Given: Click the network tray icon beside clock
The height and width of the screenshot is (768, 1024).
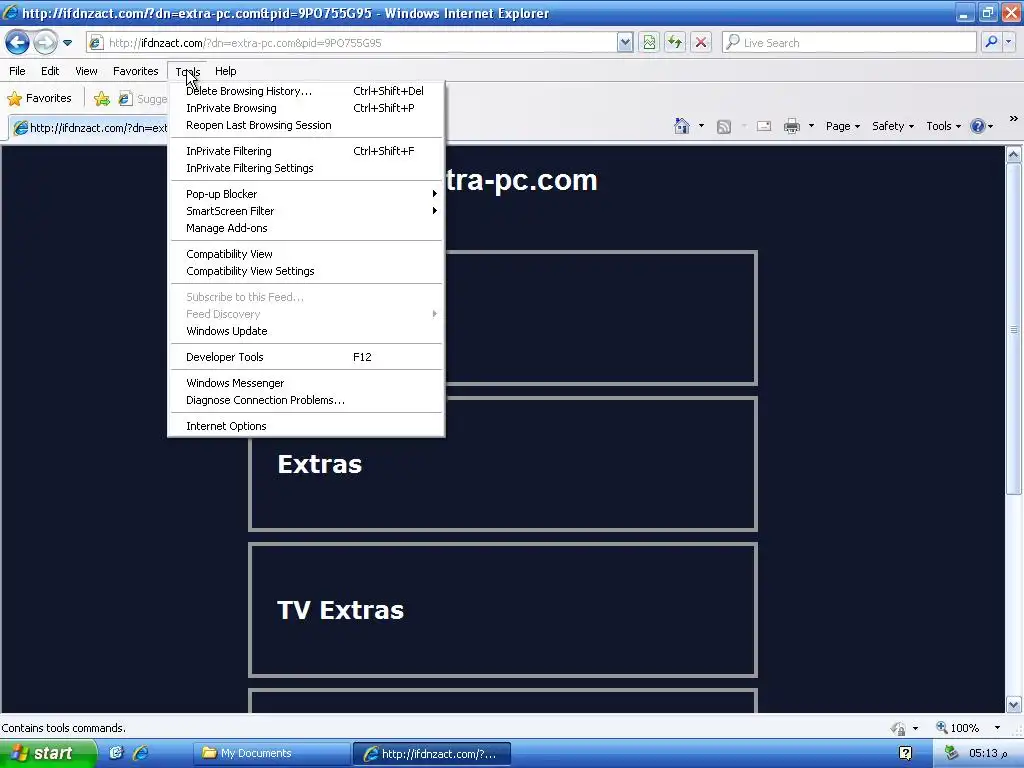Looking at the screenshot, I should tap(951, 754).
